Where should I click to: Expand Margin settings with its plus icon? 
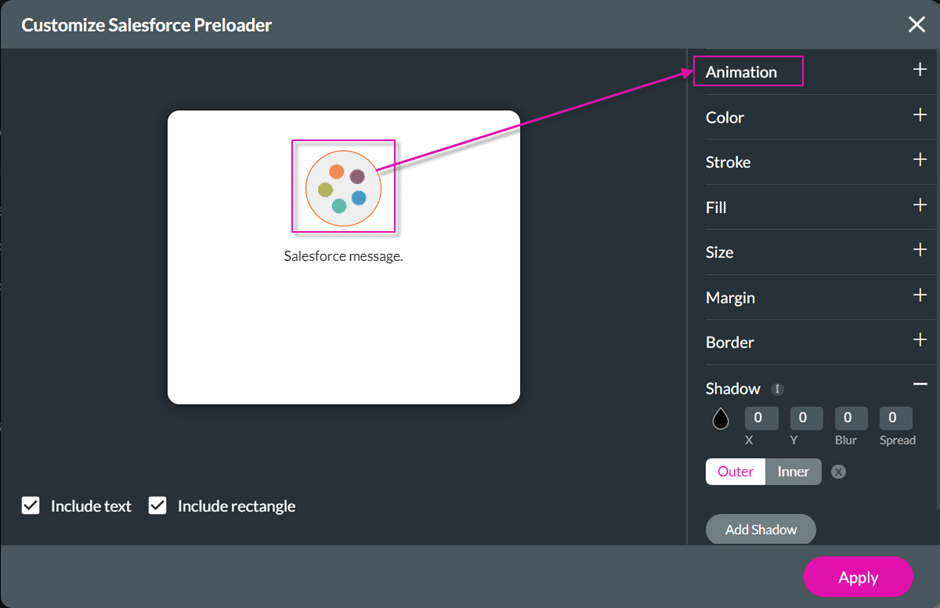point(919,297)
